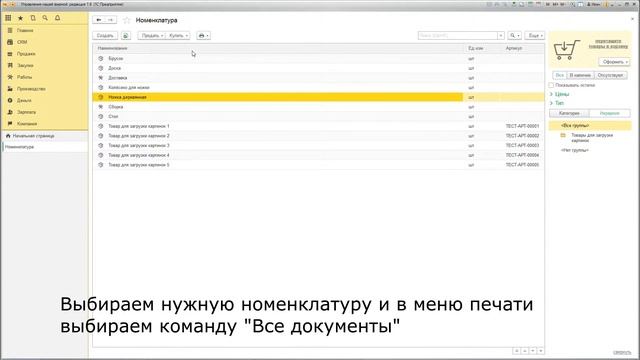Select the В наличии availability filter
This screenshot has height=360, width=640.
coord(580,76)
